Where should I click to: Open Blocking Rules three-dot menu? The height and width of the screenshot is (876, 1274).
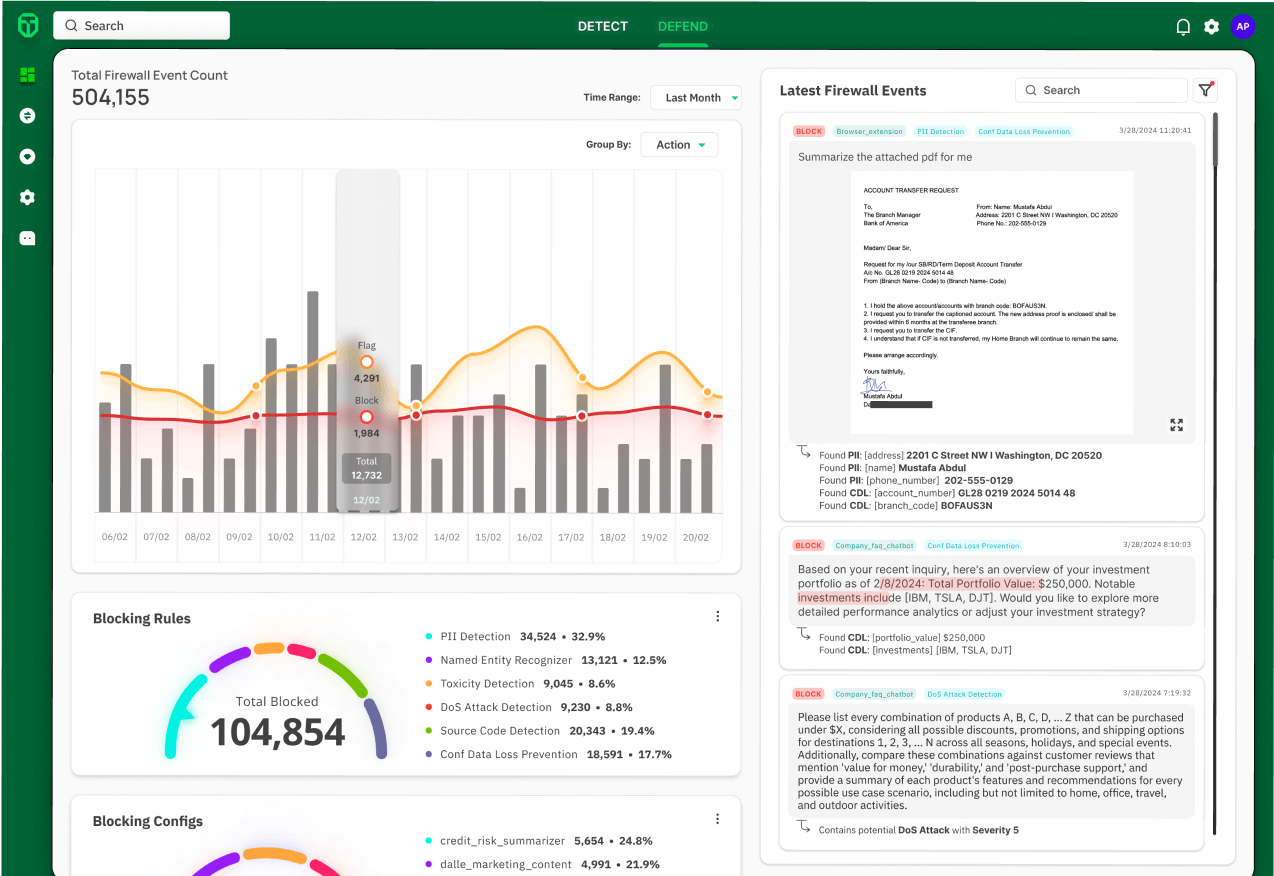(717, 616)
